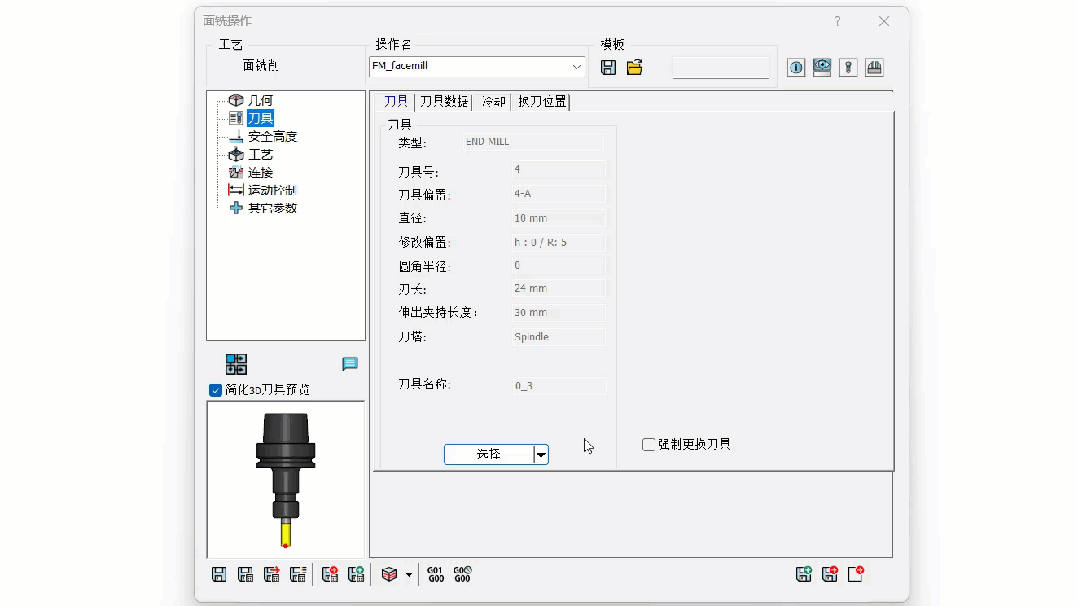Select 刀具 node in the tree
This screenshot has height=606, width=1078.
[x=261, y=118]
